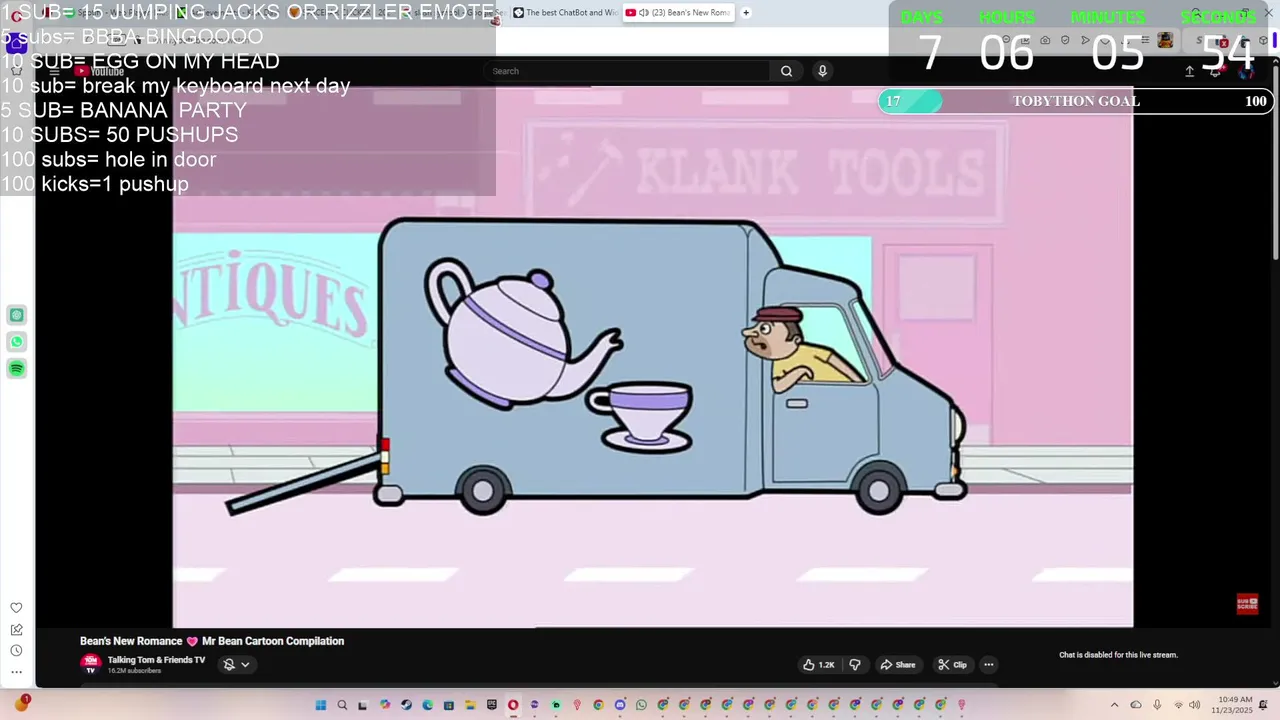This screenshot has width=1280, height=720.
Task: Open the Windows Start menu
Action: tap(321, 705)
